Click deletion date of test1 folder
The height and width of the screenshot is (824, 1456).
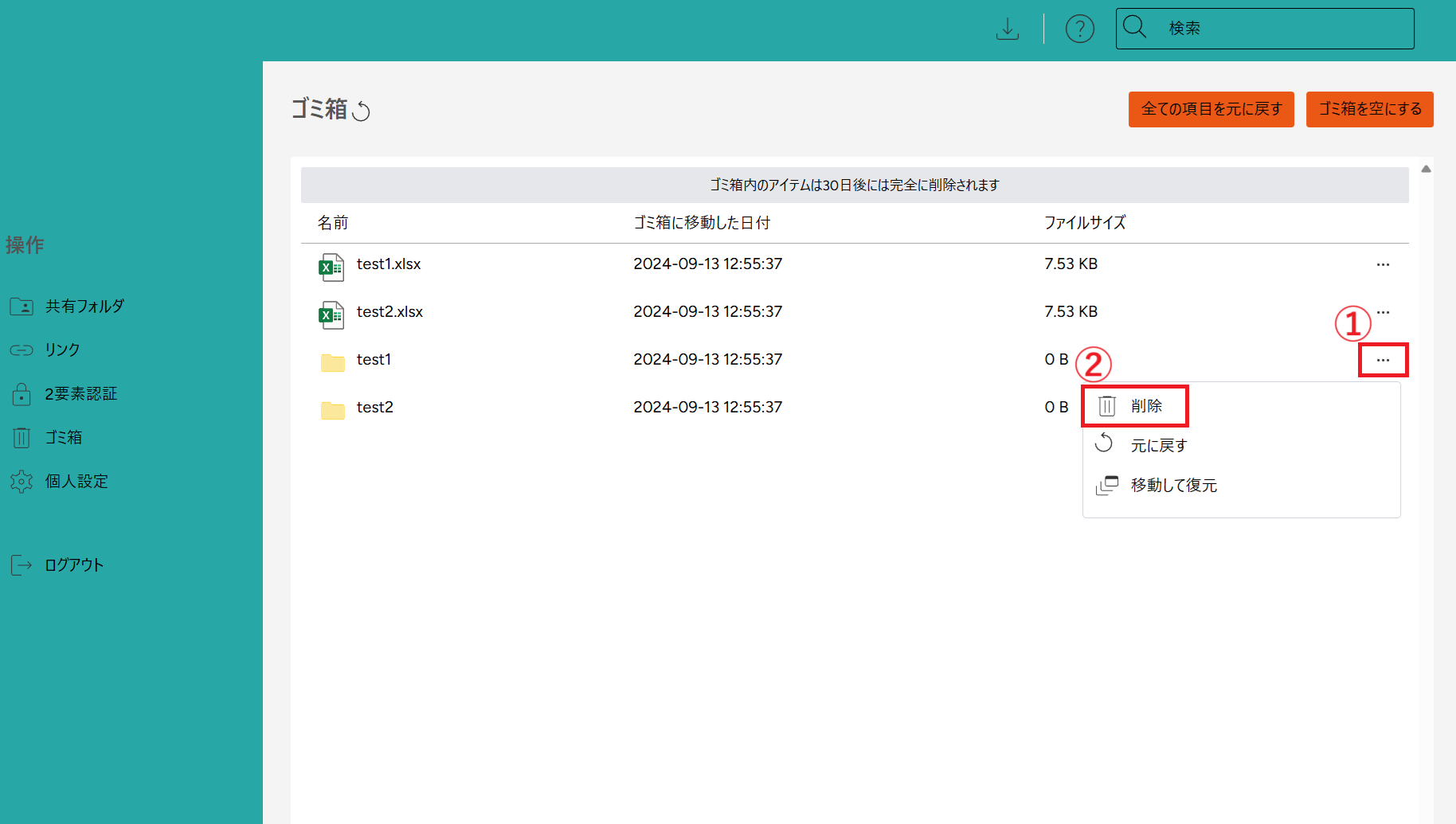pyautogui.click(x=708, y=360)
